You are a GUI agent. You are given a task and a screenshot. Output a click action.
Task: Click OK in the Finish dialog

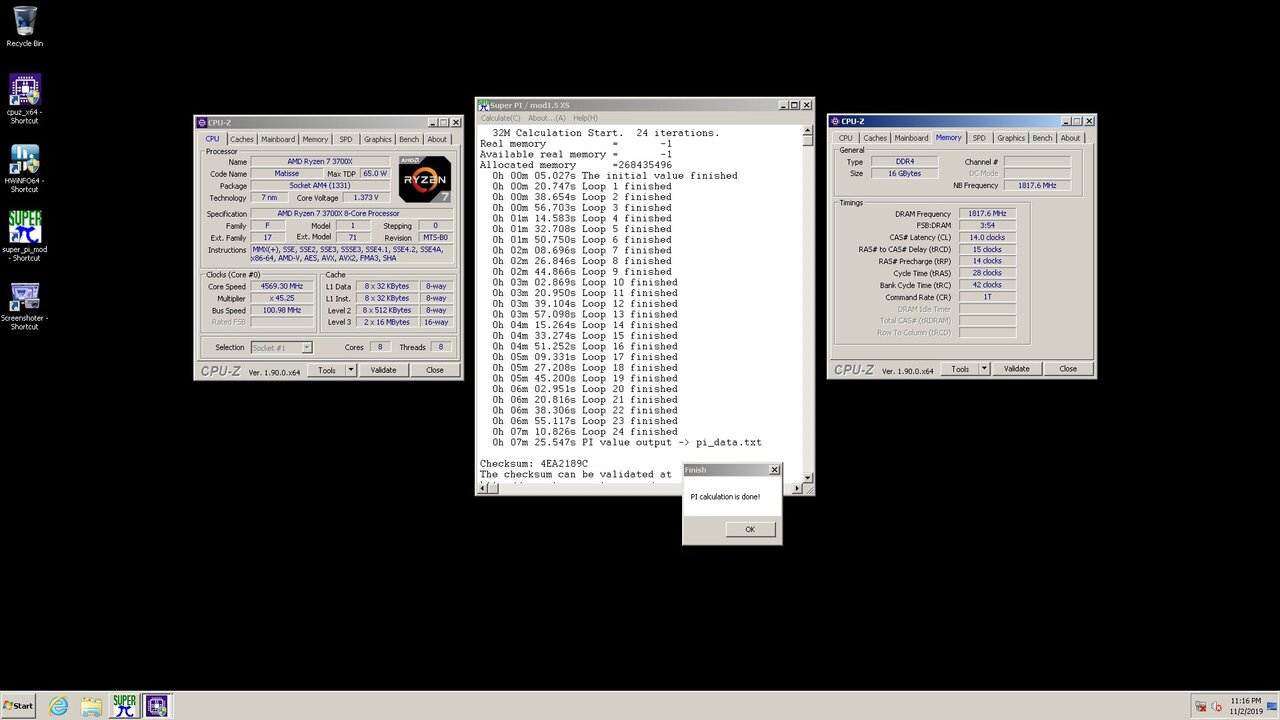point(750,529)
